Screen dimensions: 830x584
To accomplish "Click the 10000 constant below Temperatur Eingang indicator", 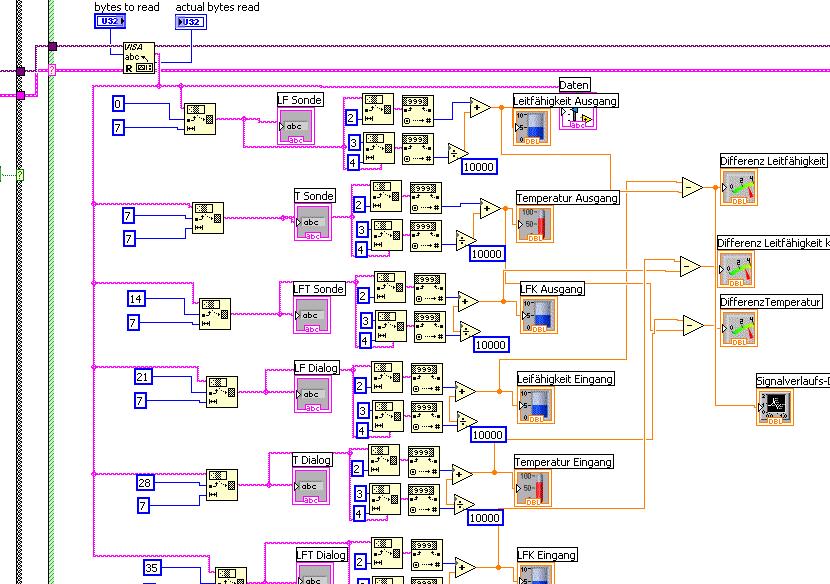I will 485,518.
